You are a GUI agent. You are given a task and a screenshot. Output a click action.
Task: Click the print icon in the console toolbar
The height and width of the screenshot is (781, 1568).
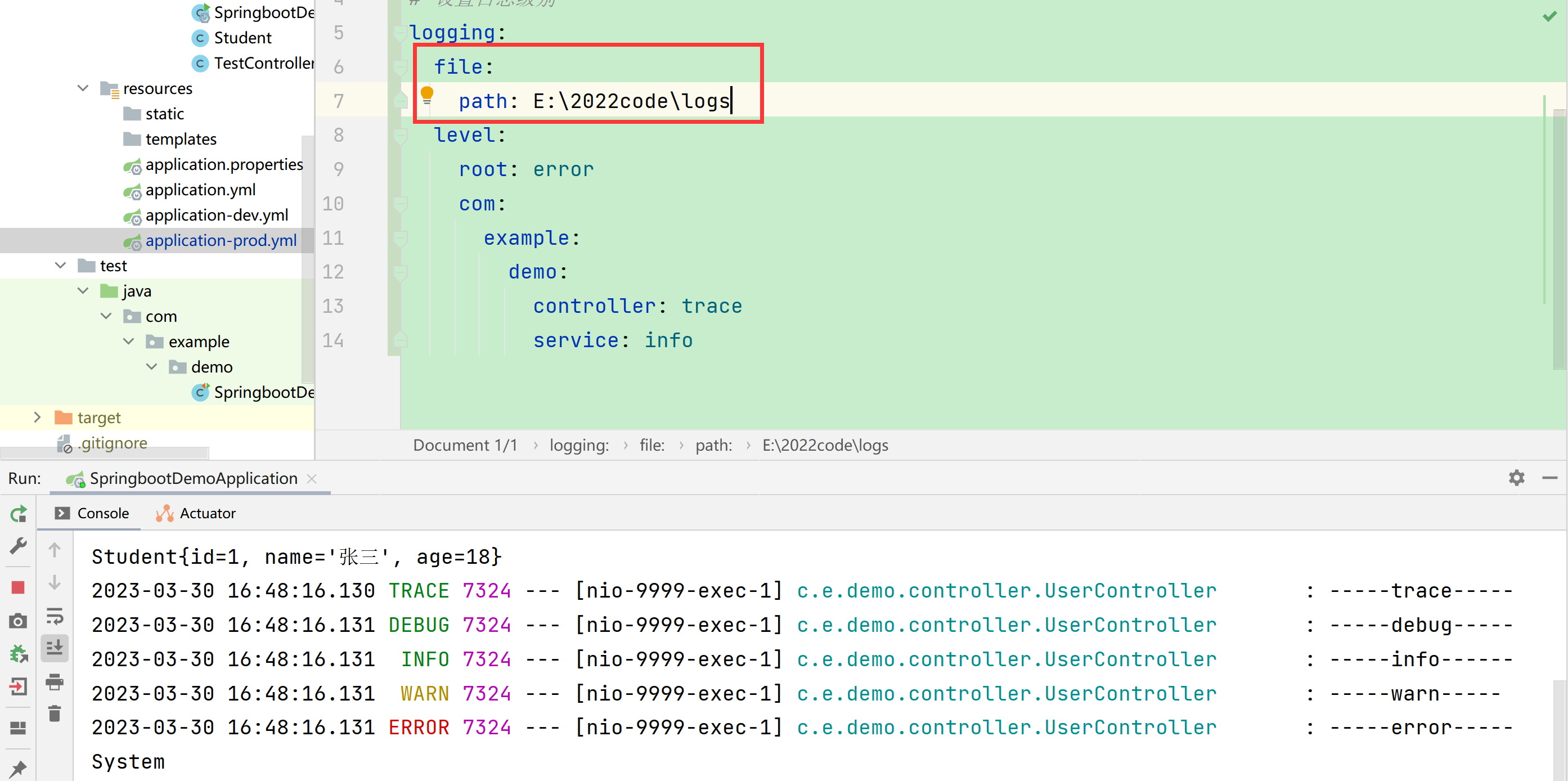55,682
